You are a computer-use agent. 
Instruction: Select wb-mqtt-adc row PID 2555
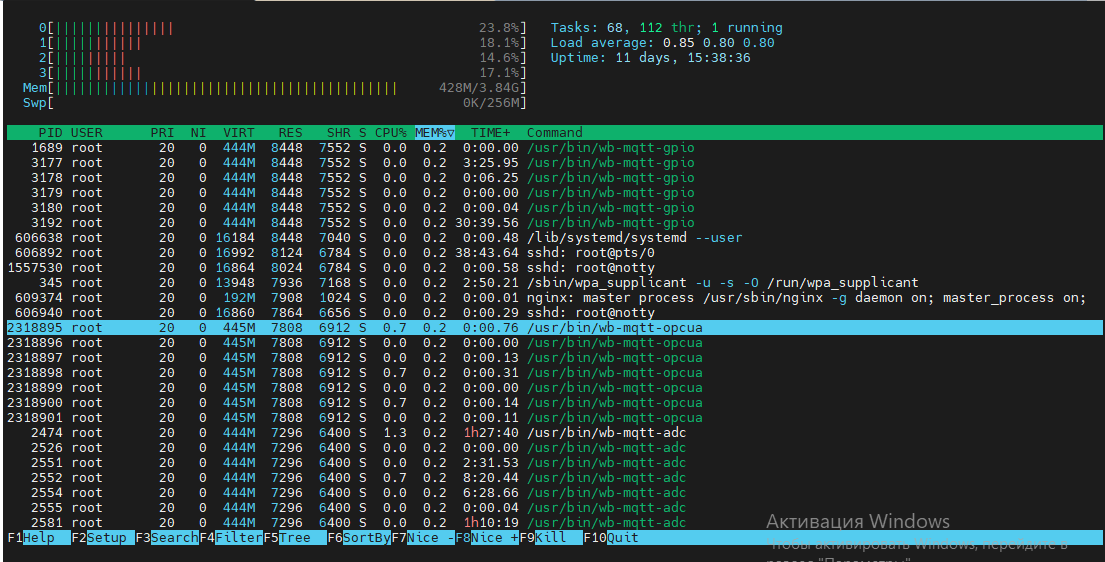point(555,507)
